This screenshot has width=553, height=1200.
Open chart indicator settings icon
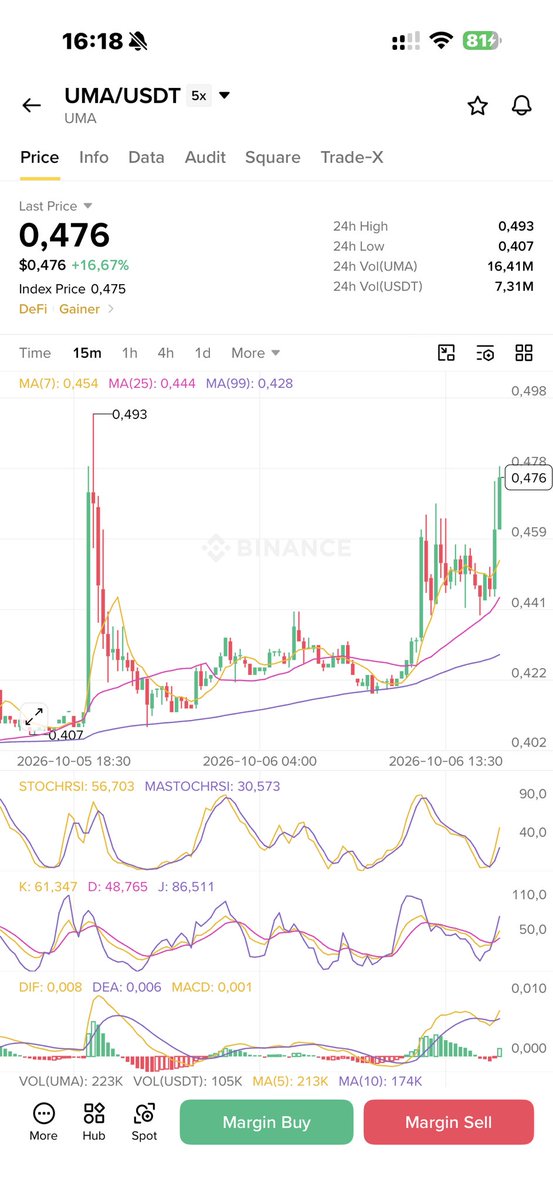(485, 352)
